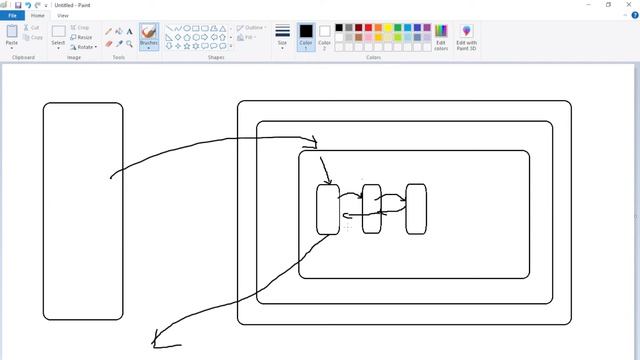Image resolution: width=640 pixels, height=360 pixels.
Task: Select the Oval shape
Action: coord(187,28)
